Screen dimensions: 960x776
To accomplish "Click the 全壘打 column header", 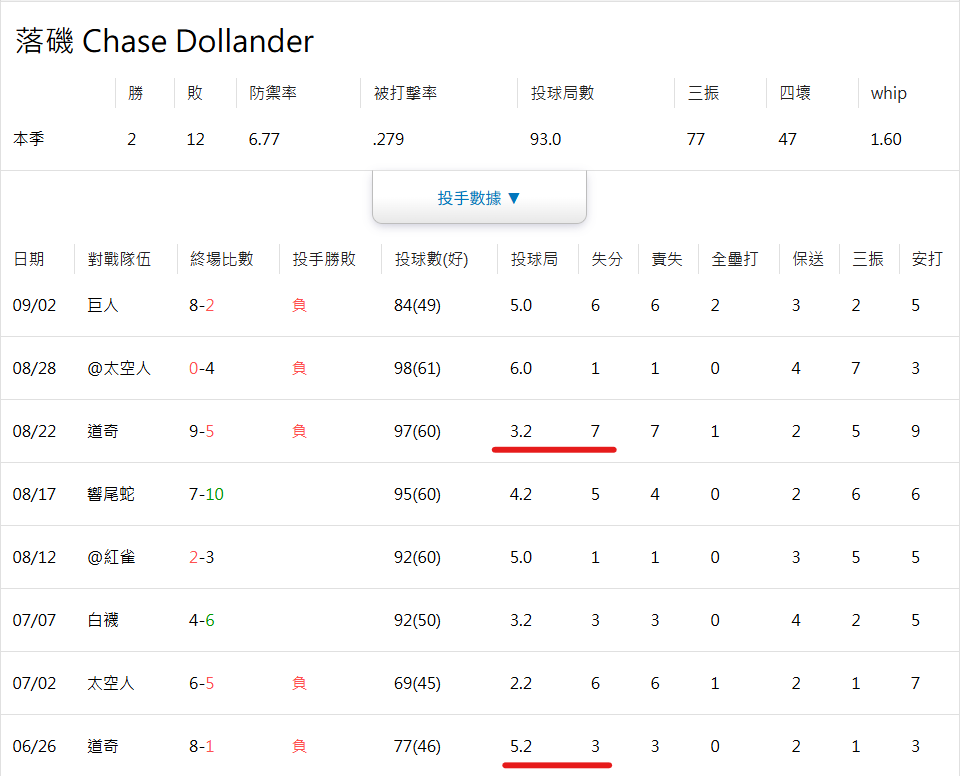I will 735,259.
